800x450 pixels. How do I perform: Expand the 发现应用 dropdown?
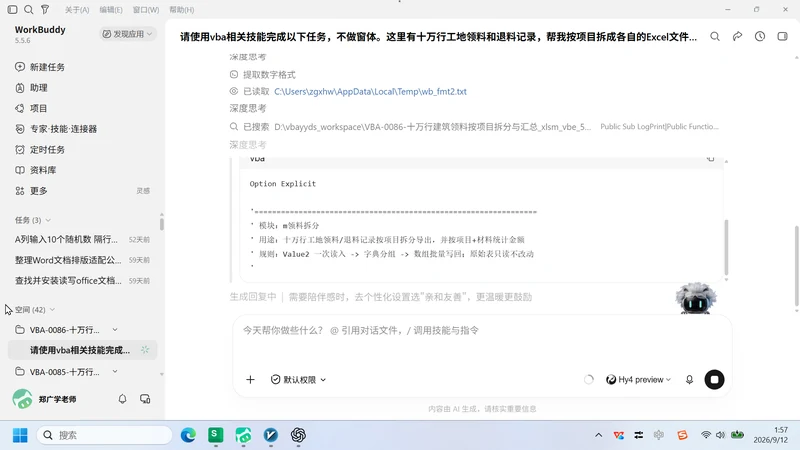coord(128,34)
